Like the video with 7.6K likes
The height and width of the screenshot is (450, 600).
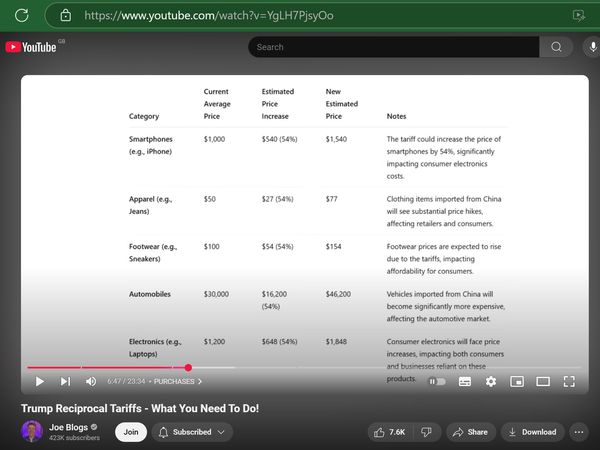click(390, 432)
